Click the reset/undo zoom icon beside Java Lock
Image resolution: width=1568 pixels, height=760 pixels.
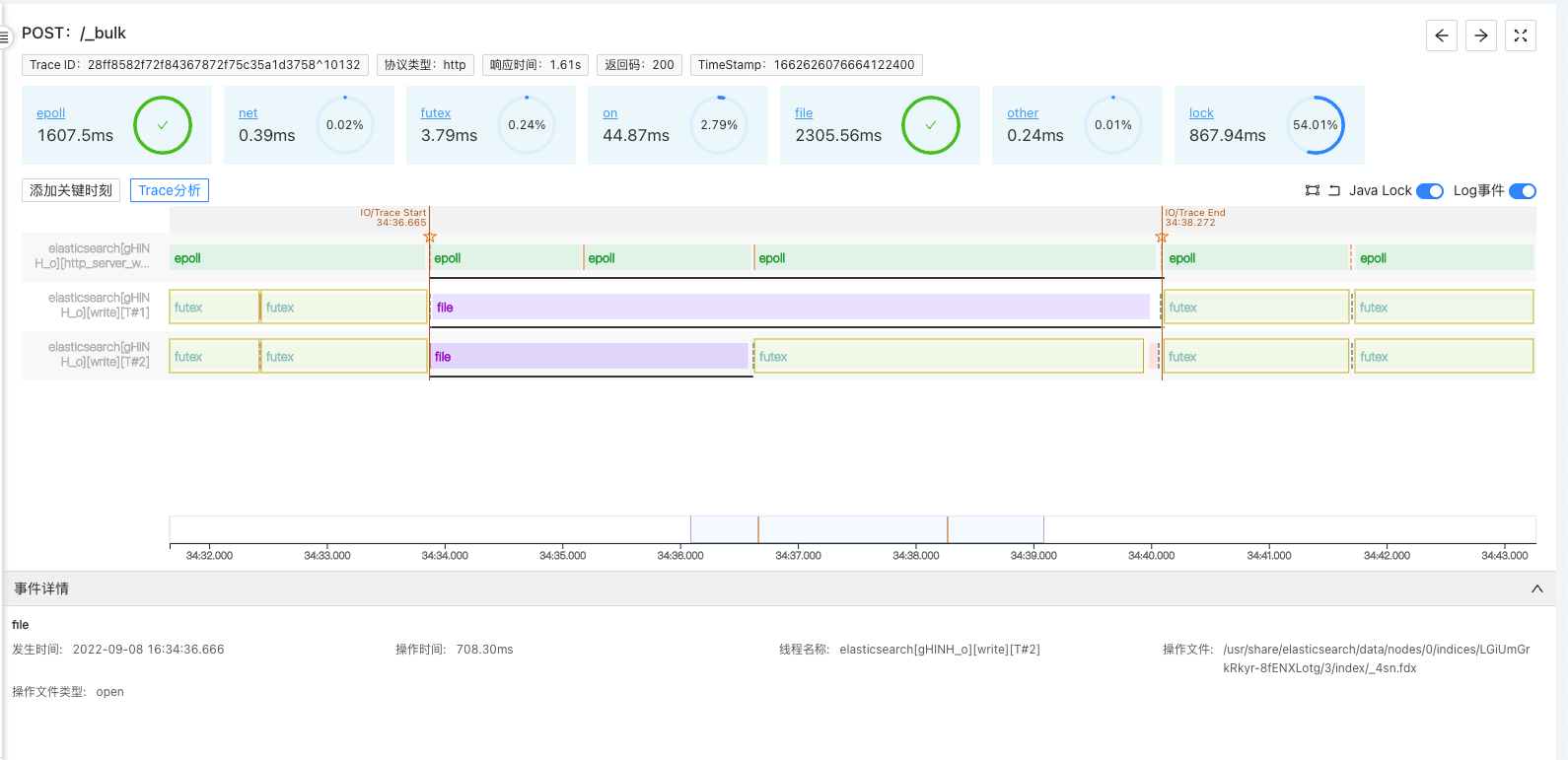1334,191
